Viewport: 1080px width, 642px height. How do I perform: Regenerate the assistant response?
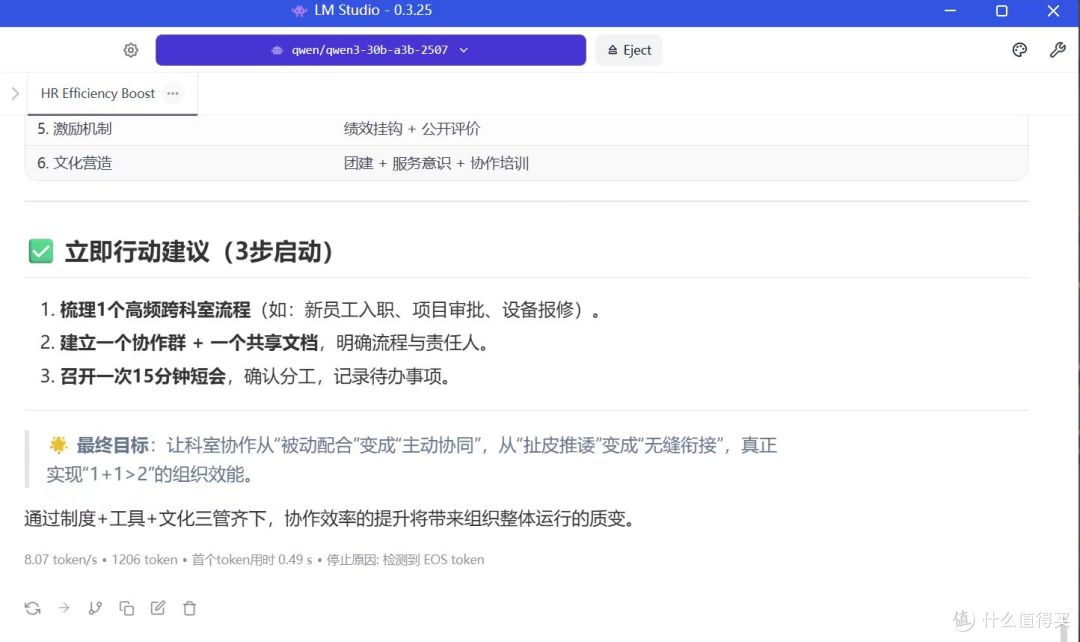click(x=32, y=608)
